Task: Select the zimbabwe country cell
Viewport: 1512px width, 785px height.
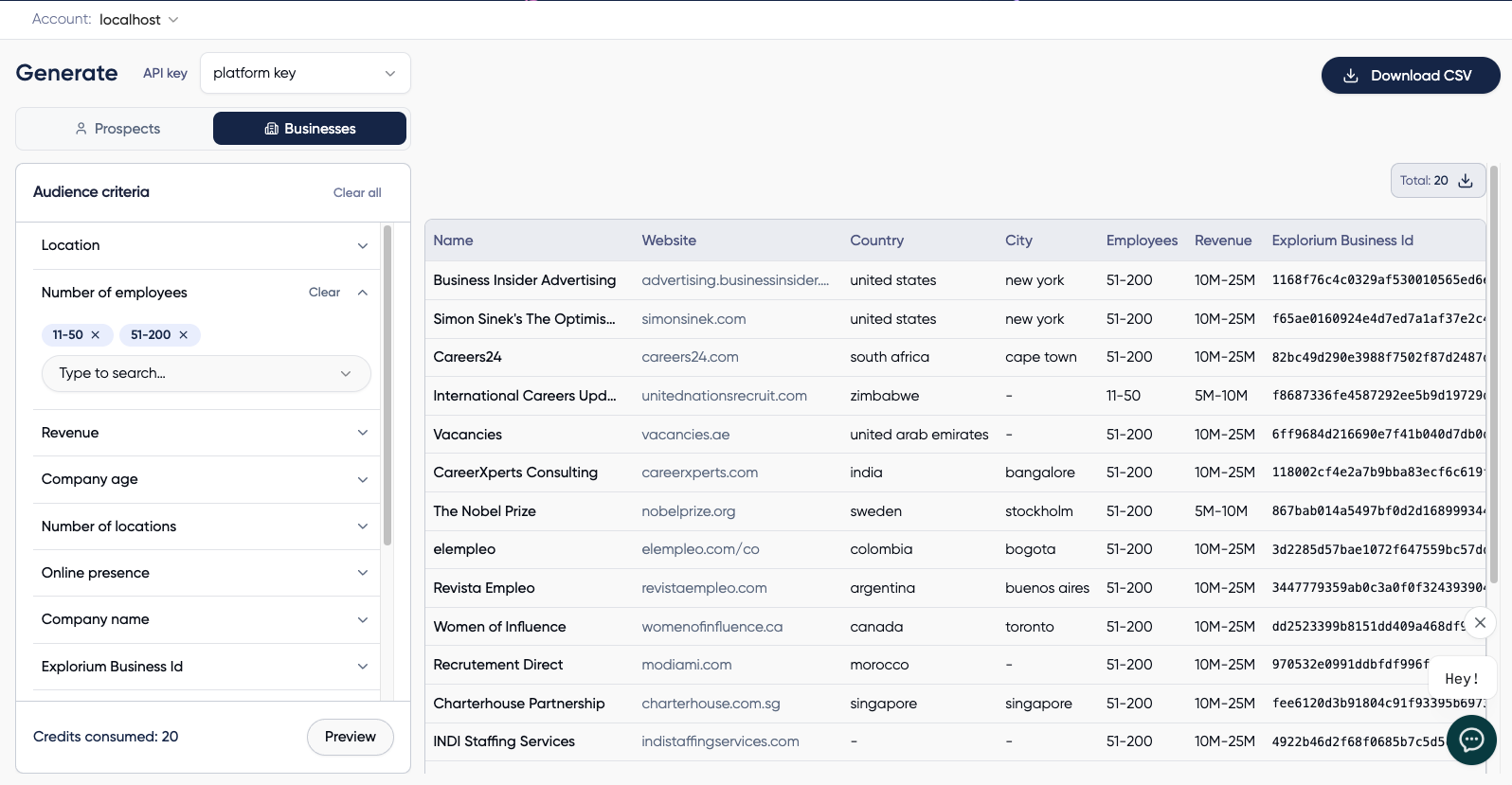Action: (x=884, y=396)
